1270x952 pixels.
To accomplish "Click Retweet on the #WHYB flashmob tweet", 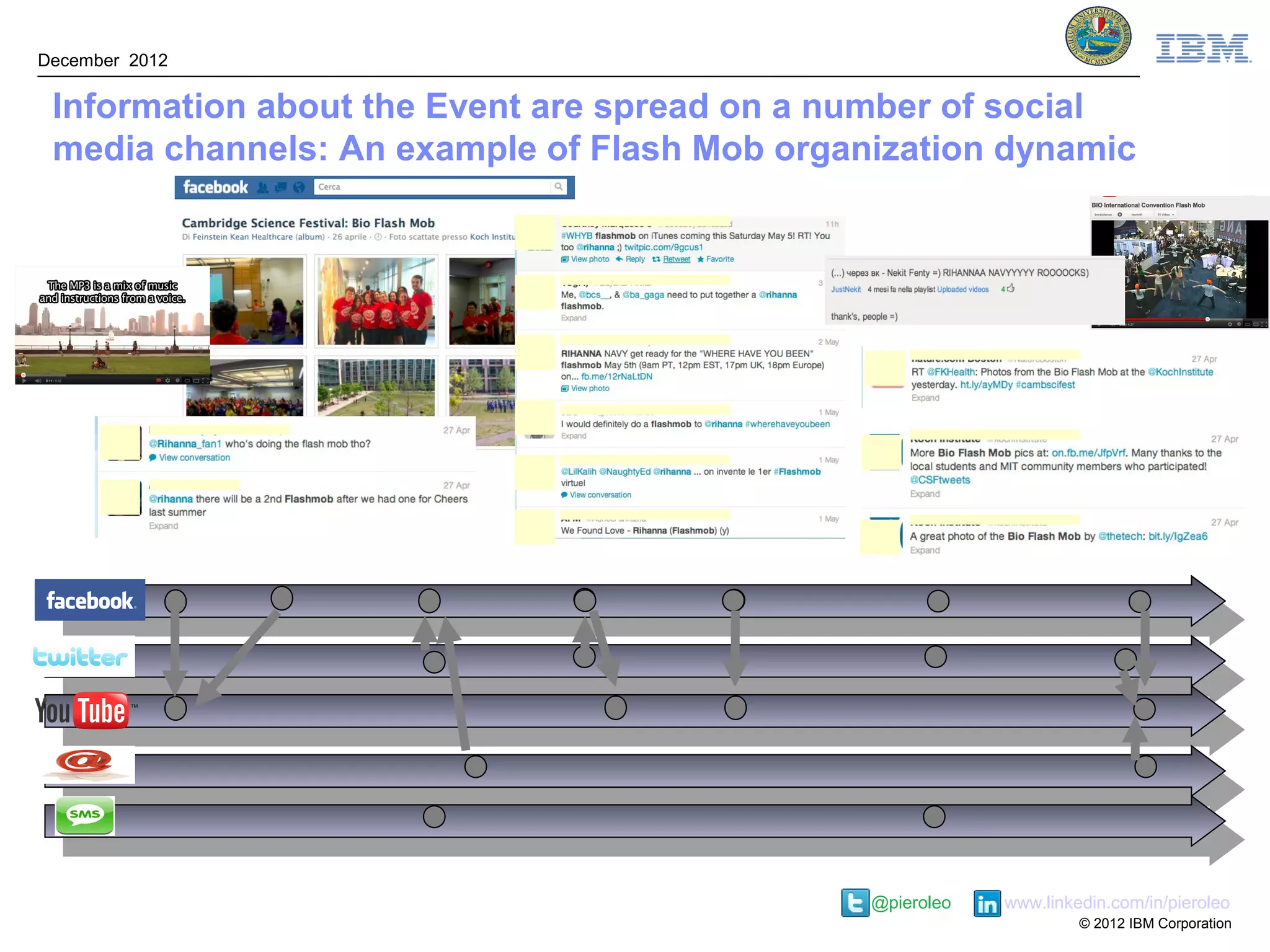I will pos(672,259).
